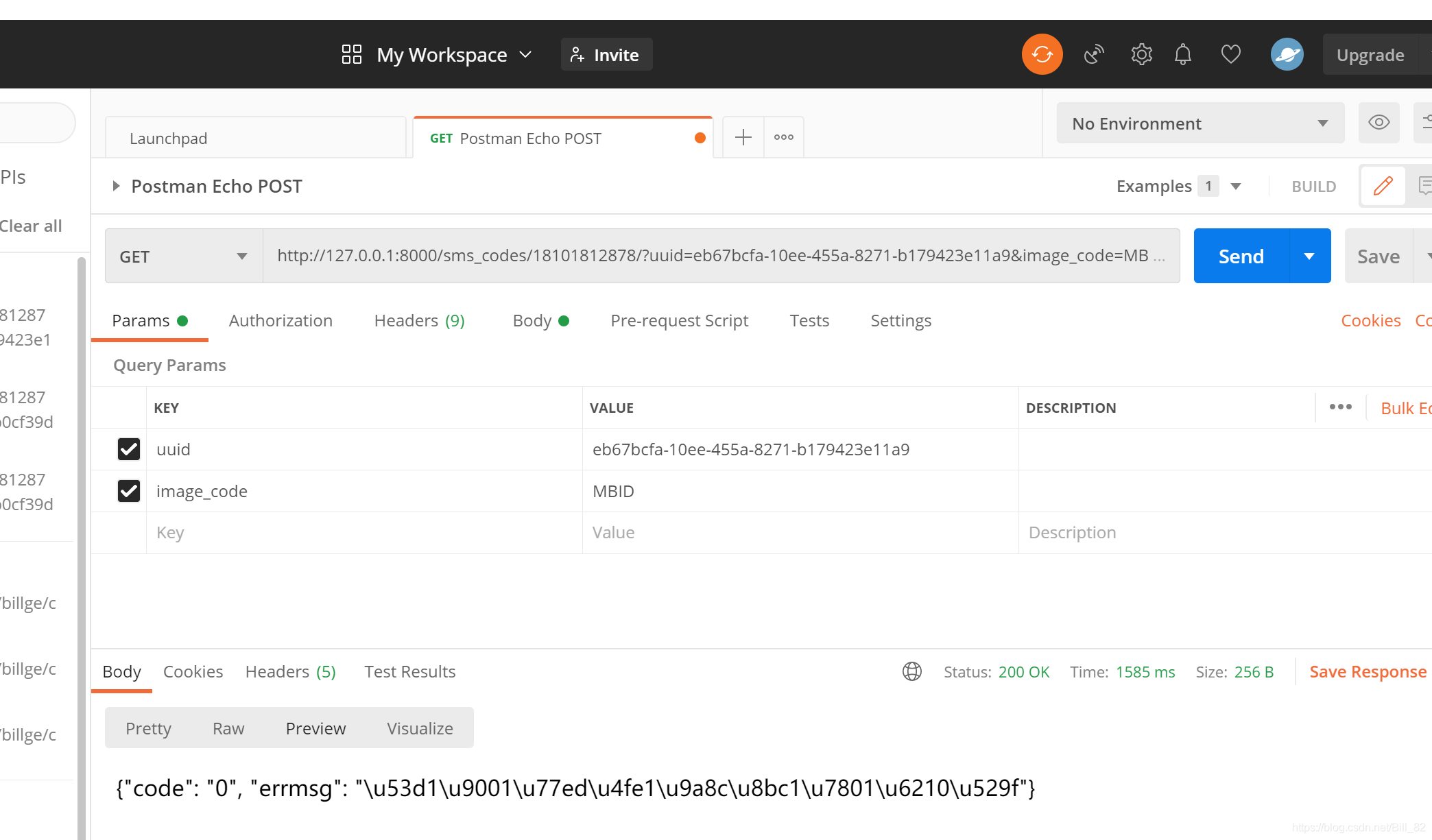Select the response Cookies tab
The image size is (1432, 840).
(x=193, y=671)
